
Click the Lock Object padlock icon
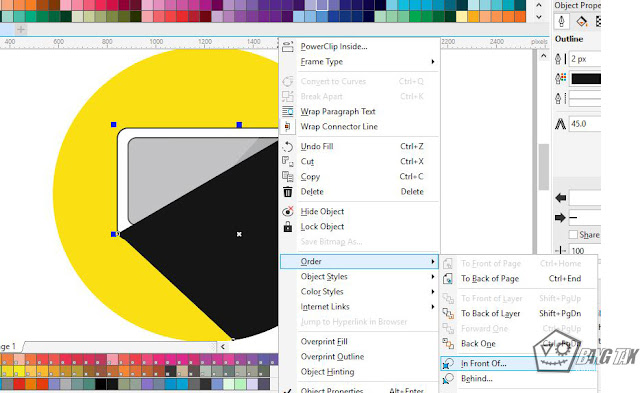tap(288, 226)
